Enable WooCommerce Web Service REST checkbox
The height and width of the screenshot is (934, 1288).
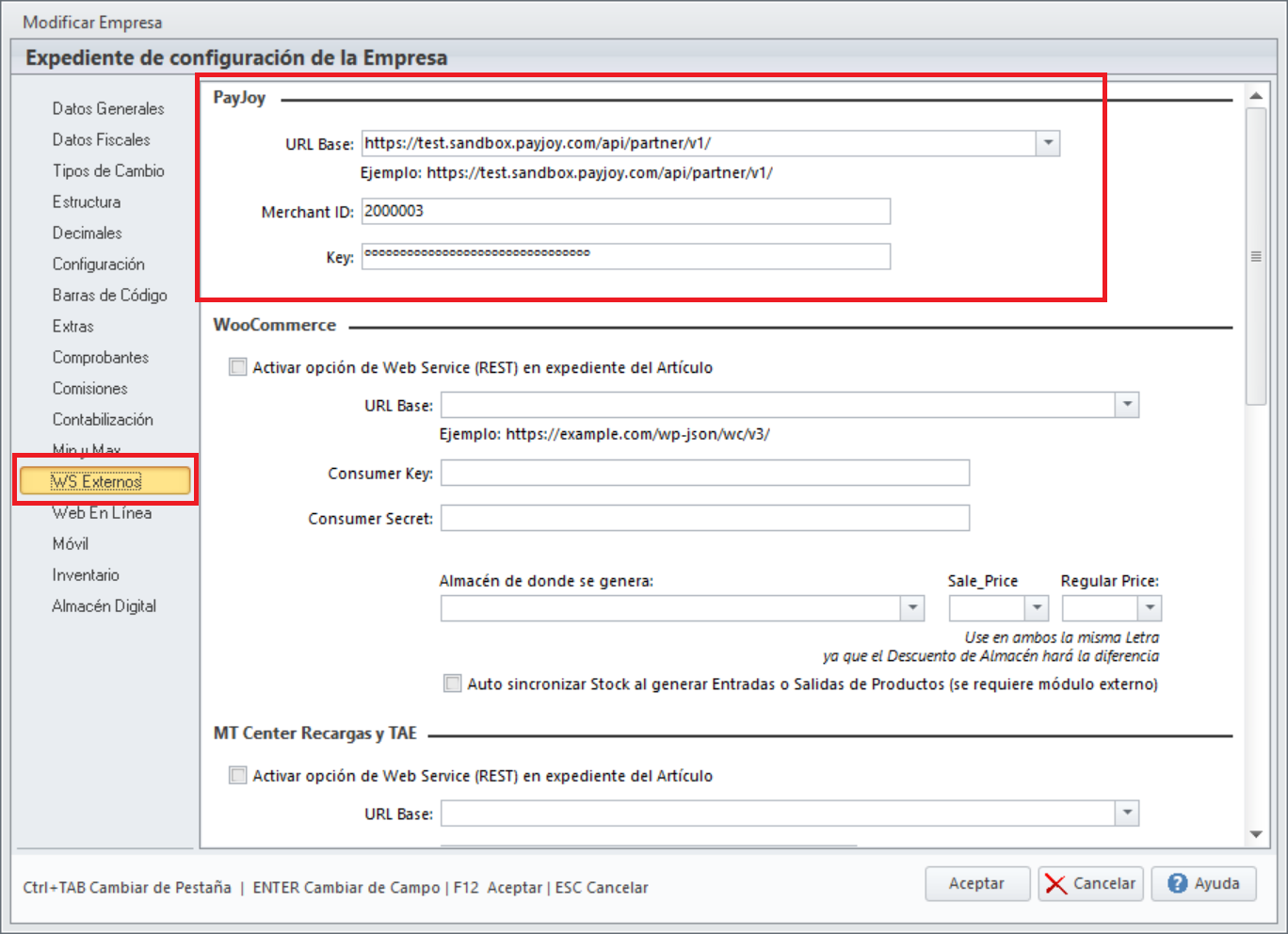click(238, 367)
